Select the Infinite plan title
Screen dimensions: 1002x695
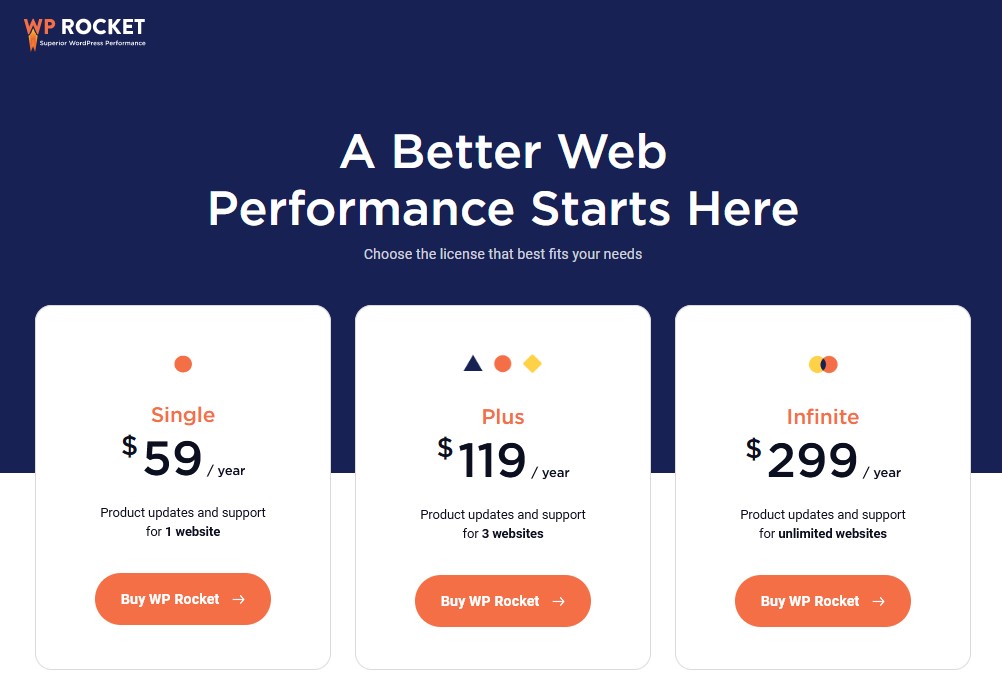point(822,416)
